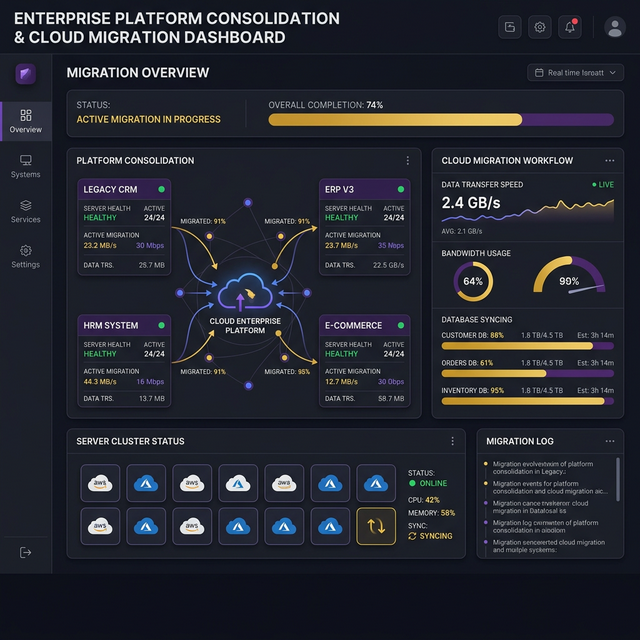Click the purple app logo in the sidebar
The width and height of the screenshot is (640, 640).
25,74
